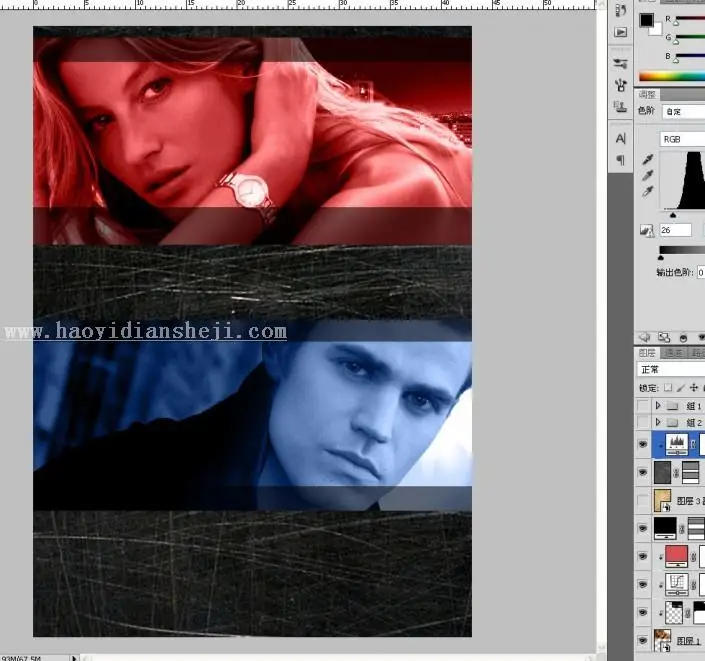Hide the 图层 1 layer

point(643,640)
